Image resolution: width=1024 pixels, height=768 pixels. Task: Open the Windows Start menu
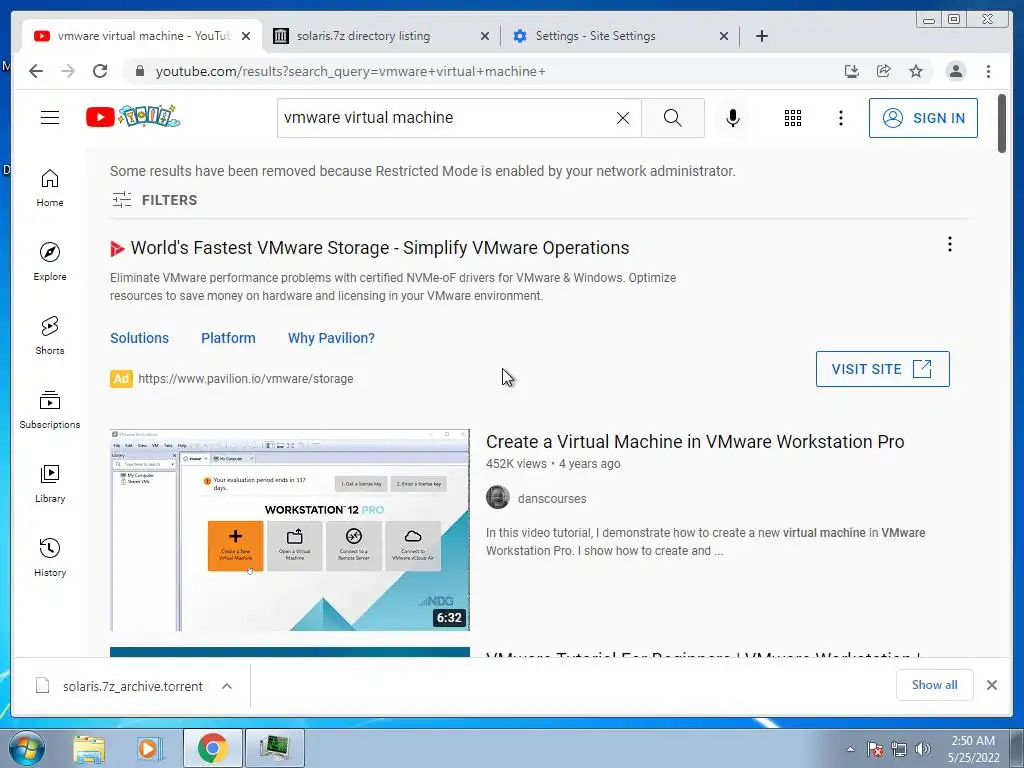click(x=27, y=748)
